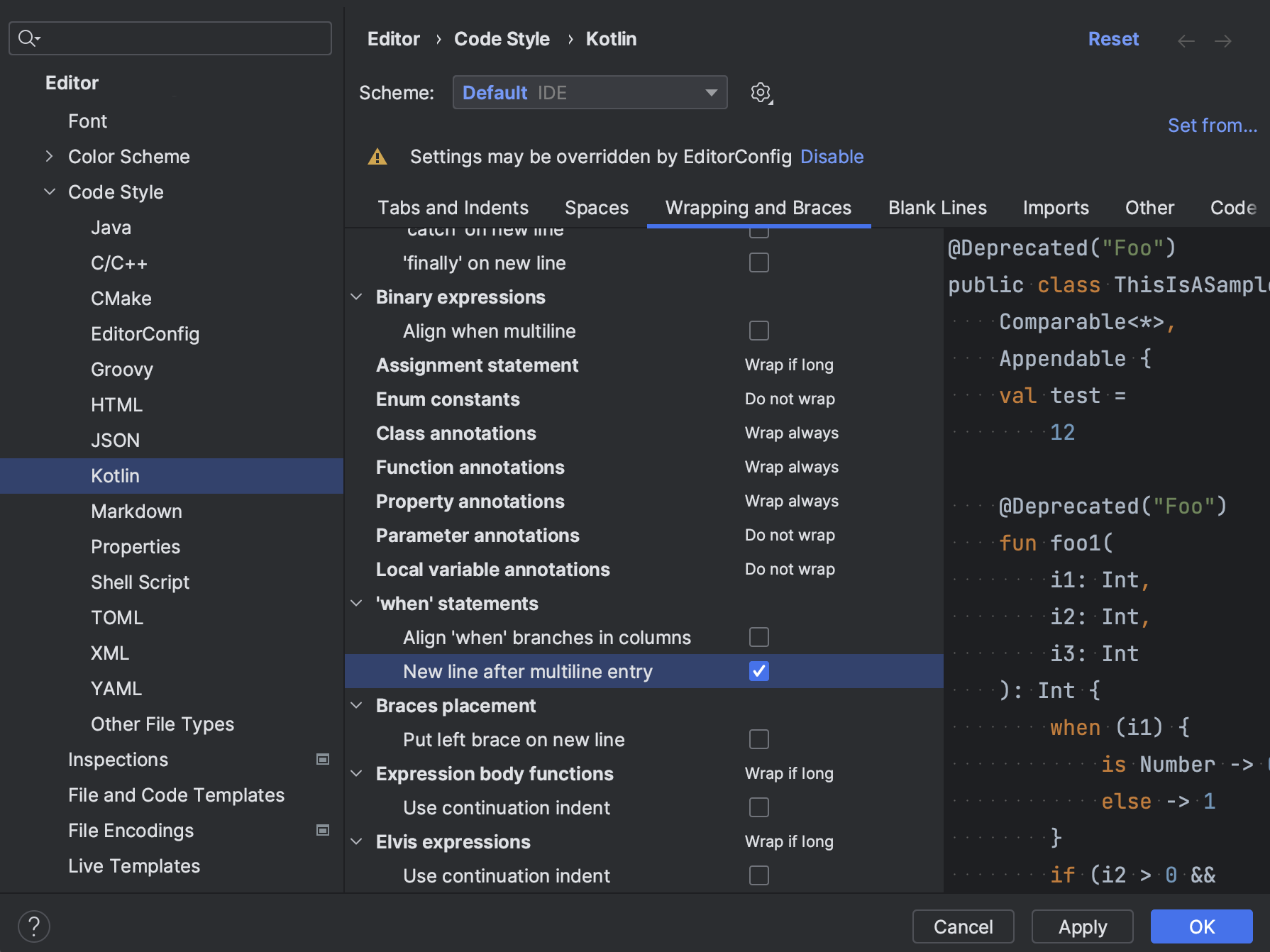Click the Apply button
The width and height of the screenshot is (1270, 952).
(x=1082, y=926)
